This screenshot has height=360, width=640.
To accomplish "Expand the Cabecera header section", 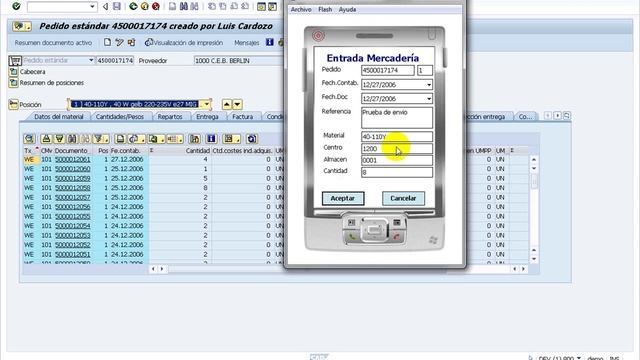I will [x=13, y=71].
